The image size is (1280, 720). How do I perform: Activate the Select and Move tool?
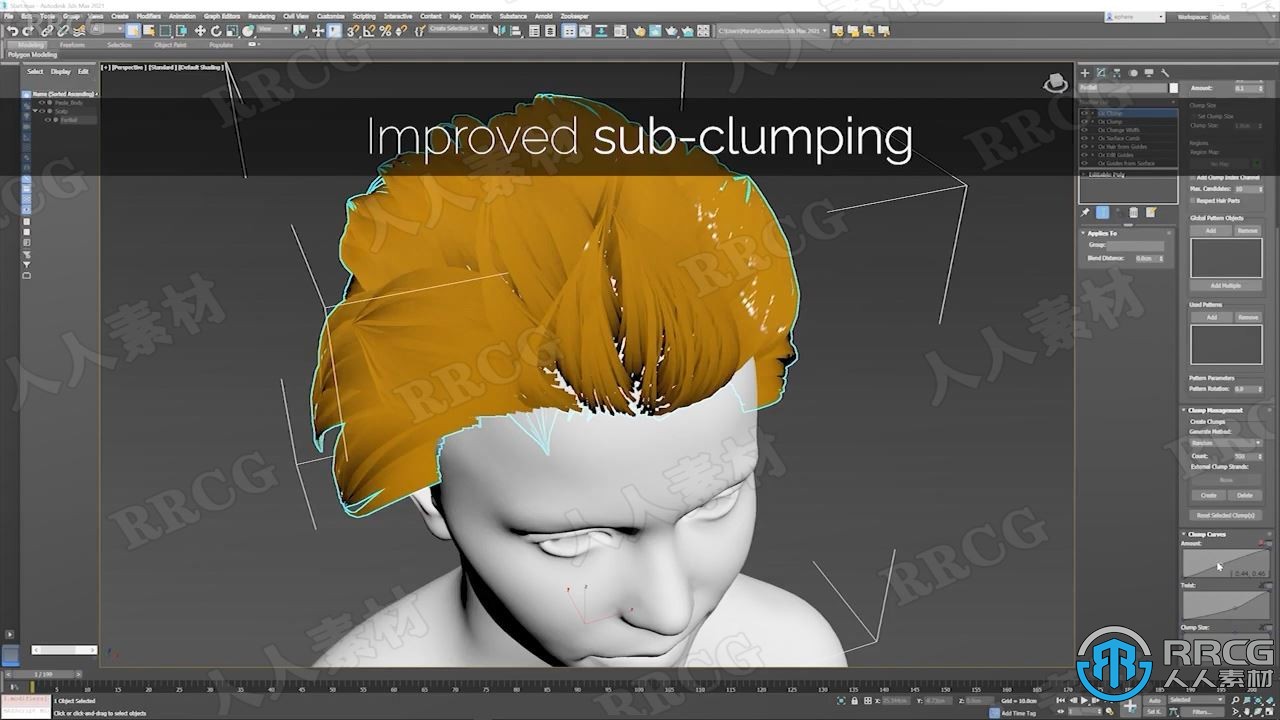pyautogui.click(x=200, y=31)
